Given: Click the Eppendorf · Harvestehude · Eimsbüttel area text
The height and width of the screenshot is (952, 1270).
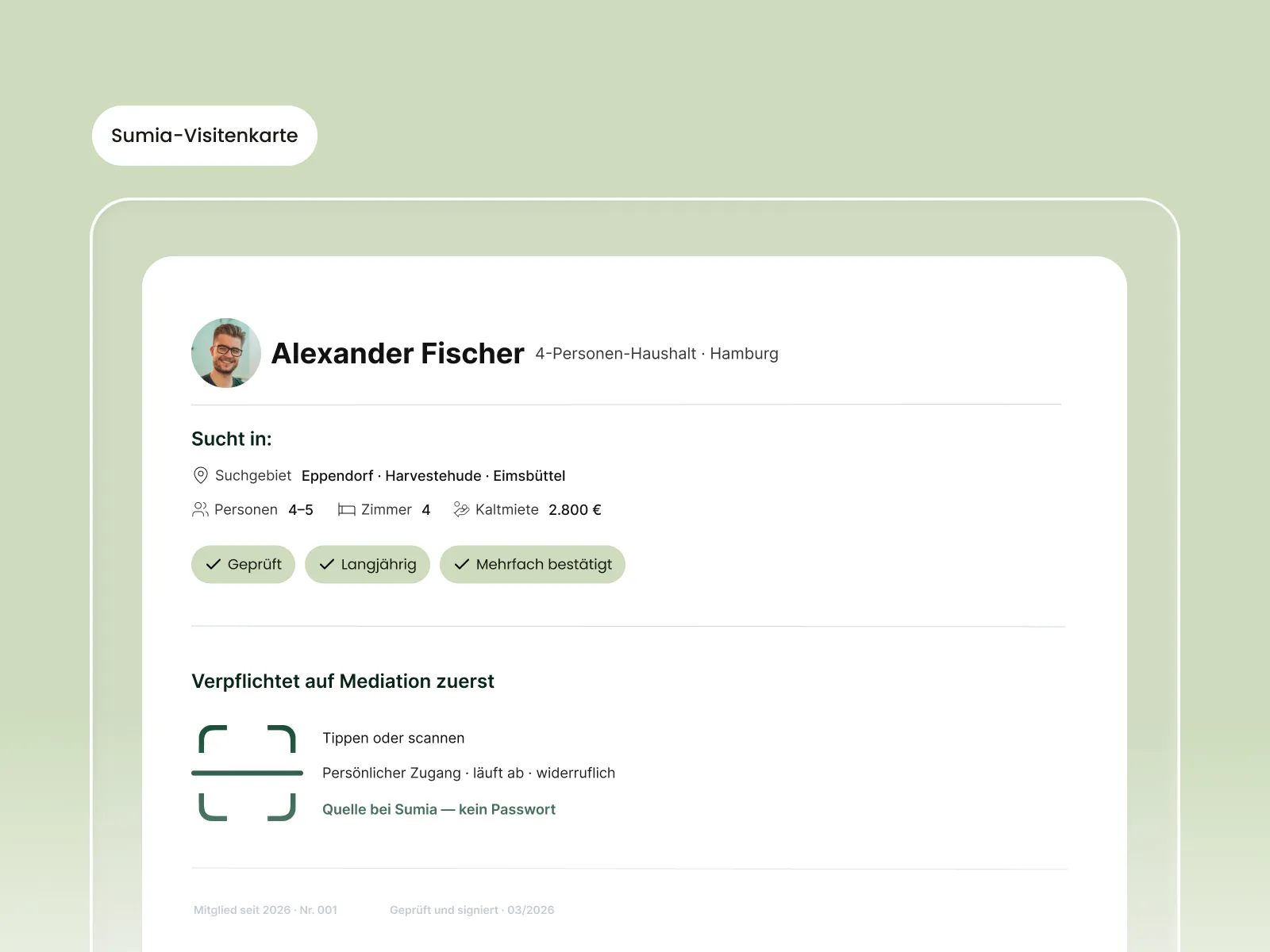Looking at the screenshot, I should click(x=433, y=475).
